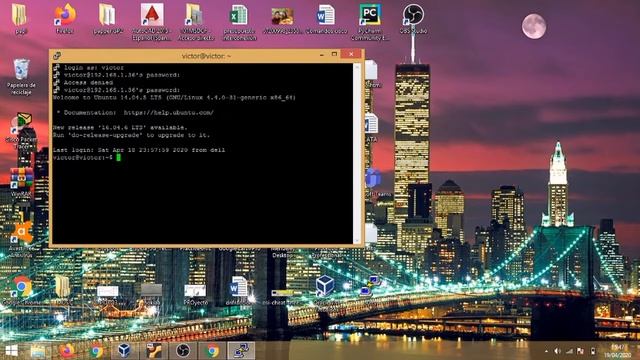Open the network signal tray icon
This screenshot has height=360, width=640.
coord(569,351)
